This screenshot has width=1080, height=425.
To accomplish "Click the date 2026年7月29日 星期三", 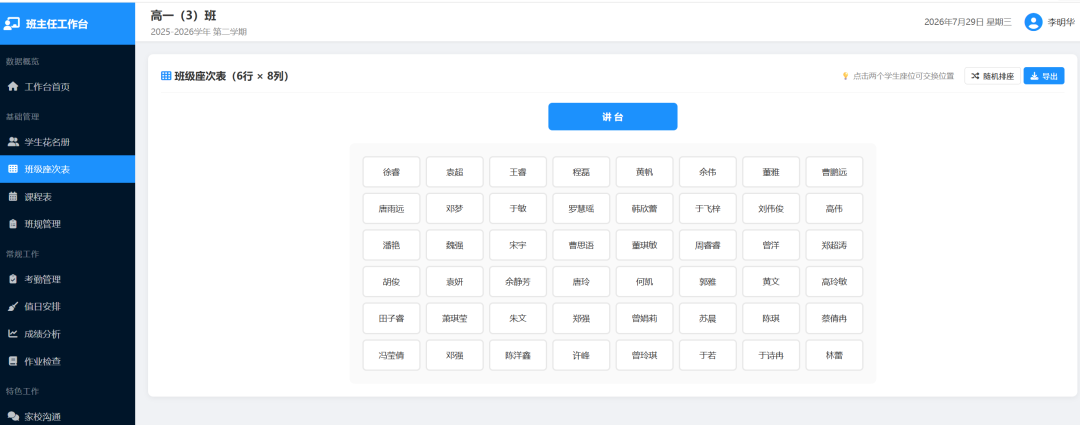I will [x=968, y=22].
